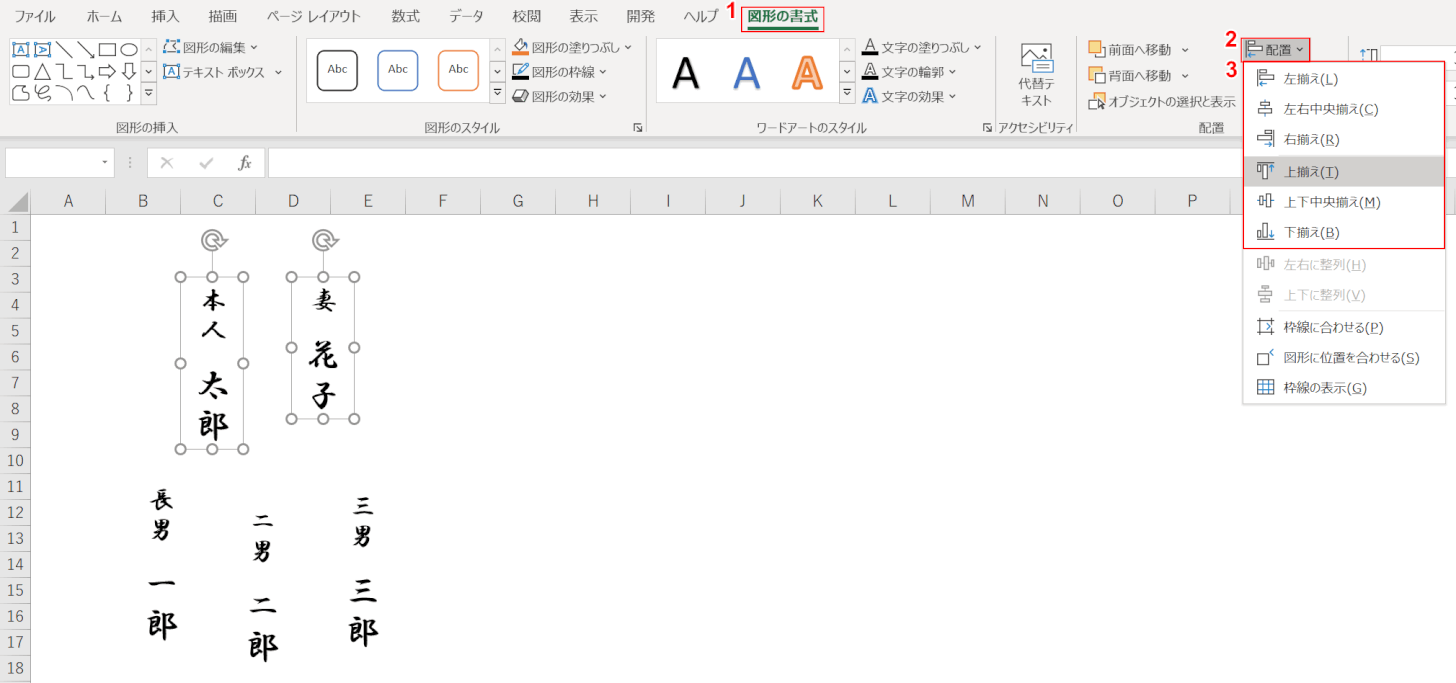1456x683 pixels.
Task: Click inside the Name Box field
Action: [55, 161]
